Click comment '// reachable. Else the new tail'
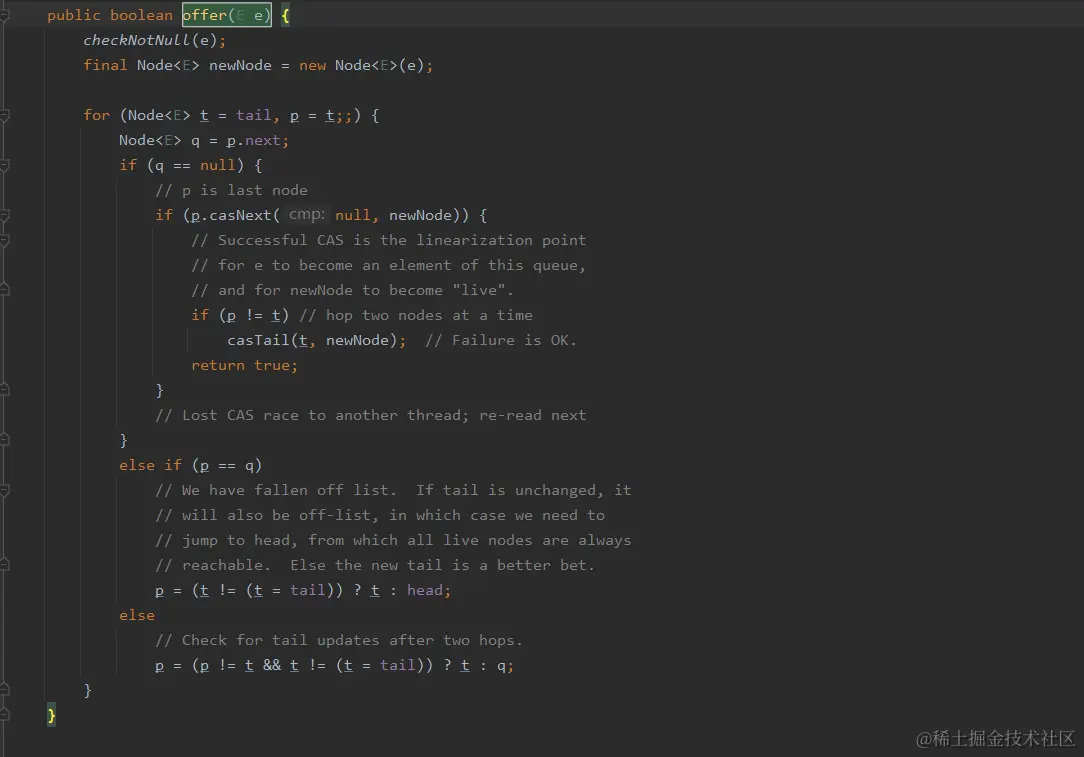Viewport: 1084px width, 757px height. pyautogui.click(x=375, y=565)
